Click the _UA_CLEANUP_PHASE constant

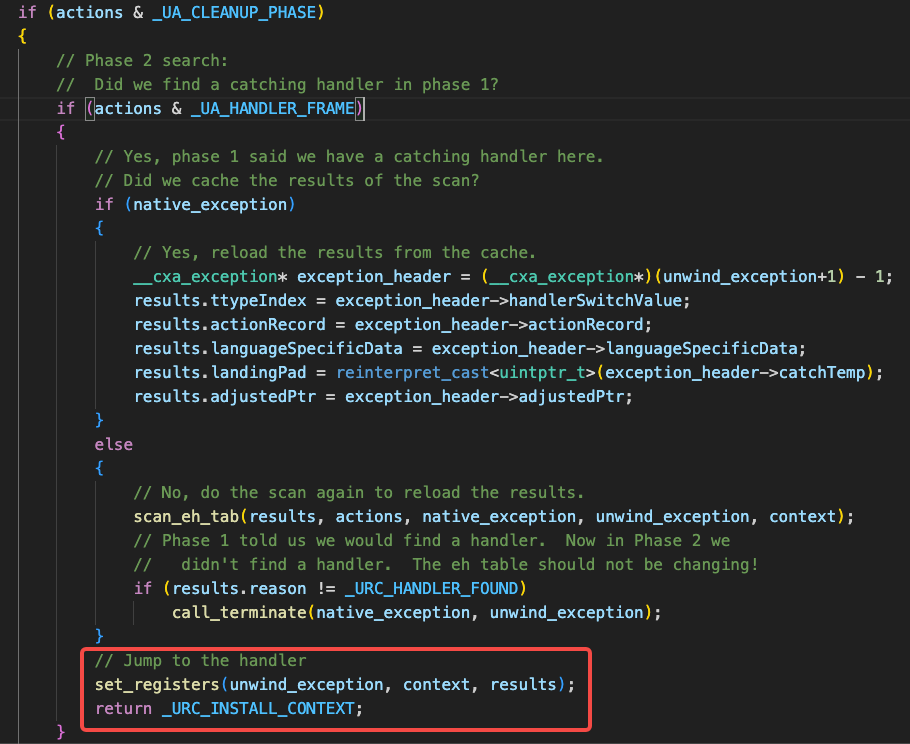(x=234, y=13)
